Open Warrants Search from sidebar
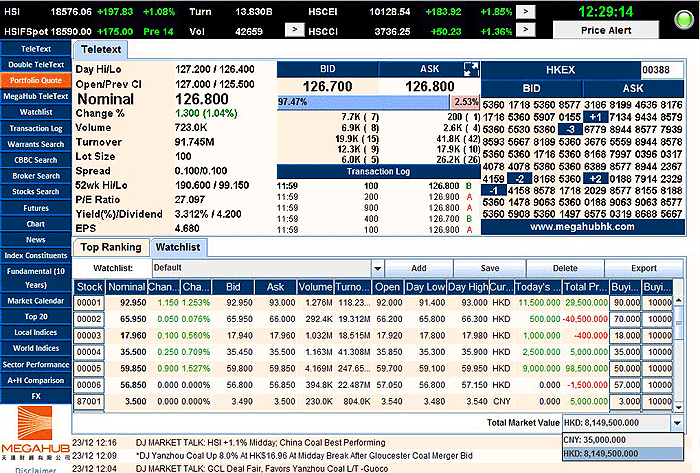Screen dimensions: 700x473 (36, 143)
